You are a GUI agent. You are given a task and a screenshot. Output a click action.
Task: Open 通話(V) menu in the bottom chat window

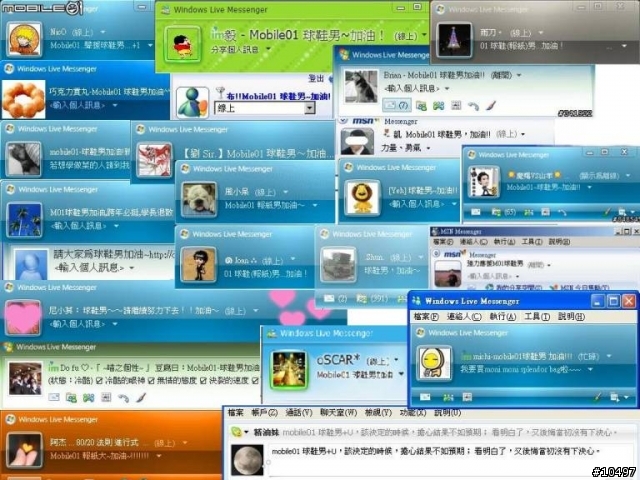(x=299, y=413)
